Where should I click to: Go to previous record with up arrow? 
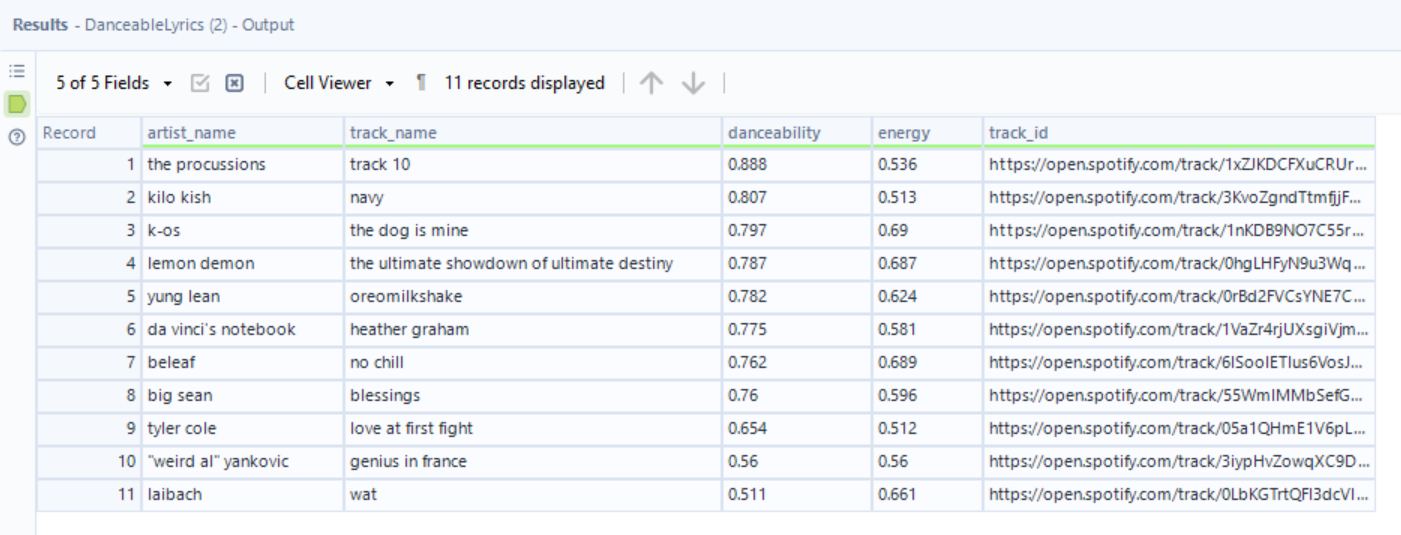651,83
